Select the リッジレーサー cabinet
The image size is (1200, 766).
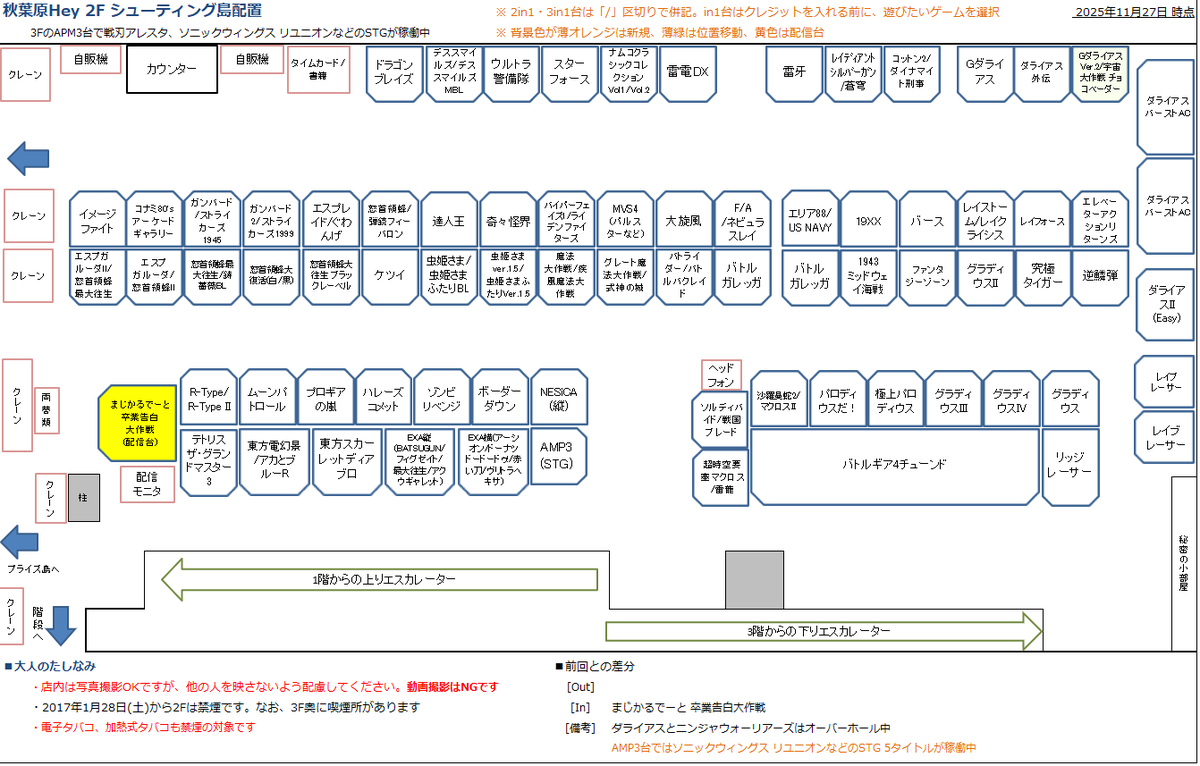[1070, 466]
